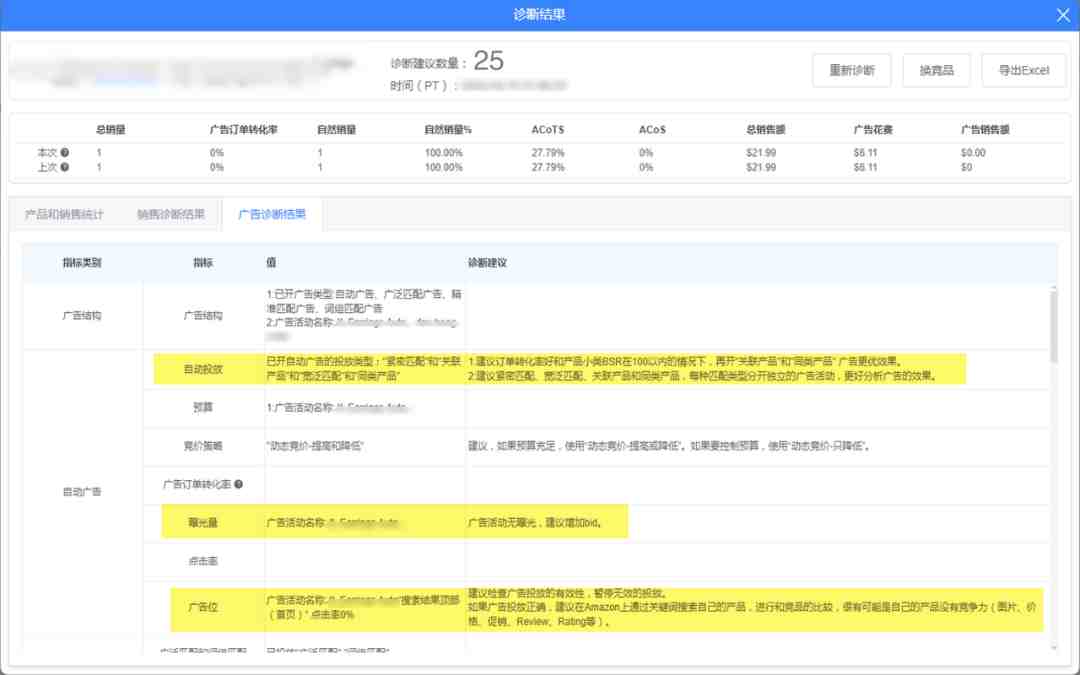1080x675 pixels.
Task: Click the 广告销售额 summary column header
Action: pyautogui.click(x=985, y=129)
